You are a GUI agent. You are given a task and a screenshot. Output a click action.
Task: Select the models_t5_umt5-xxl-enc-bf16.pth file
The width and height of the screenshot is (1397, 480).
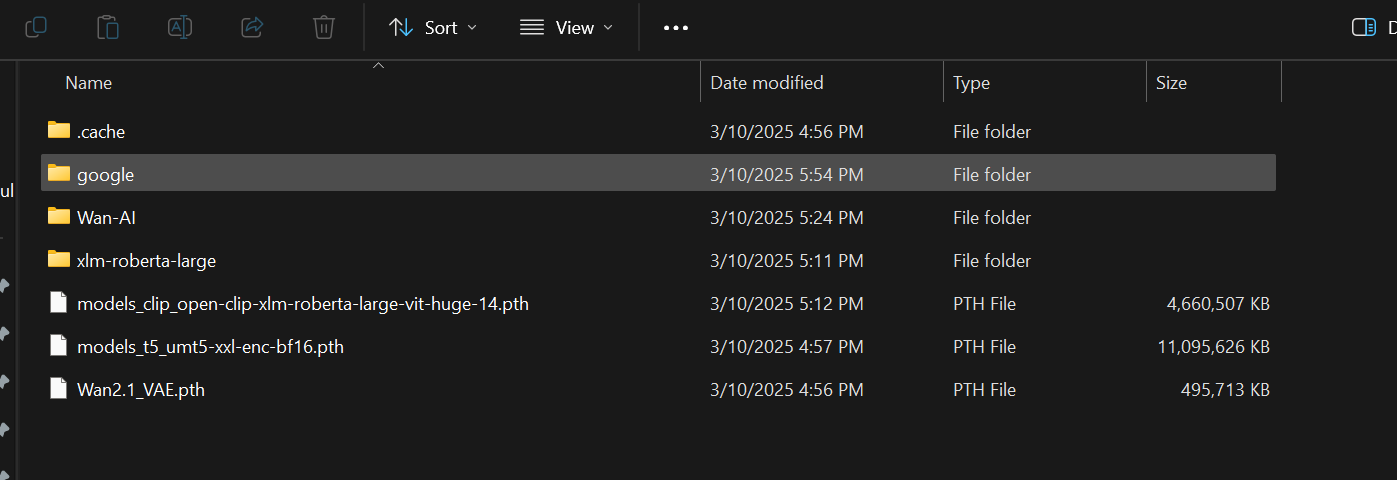(210, 346)
